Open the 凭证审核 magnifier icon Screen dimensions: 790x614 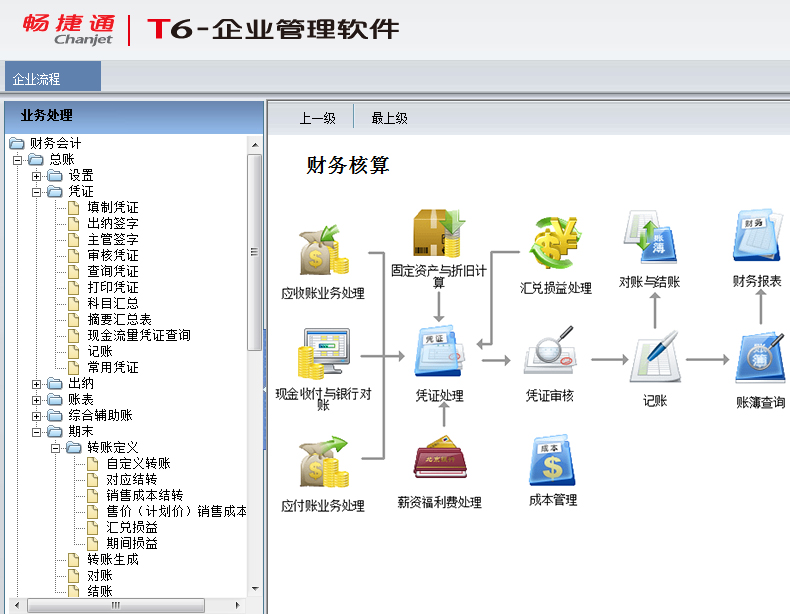click(550, 352)
